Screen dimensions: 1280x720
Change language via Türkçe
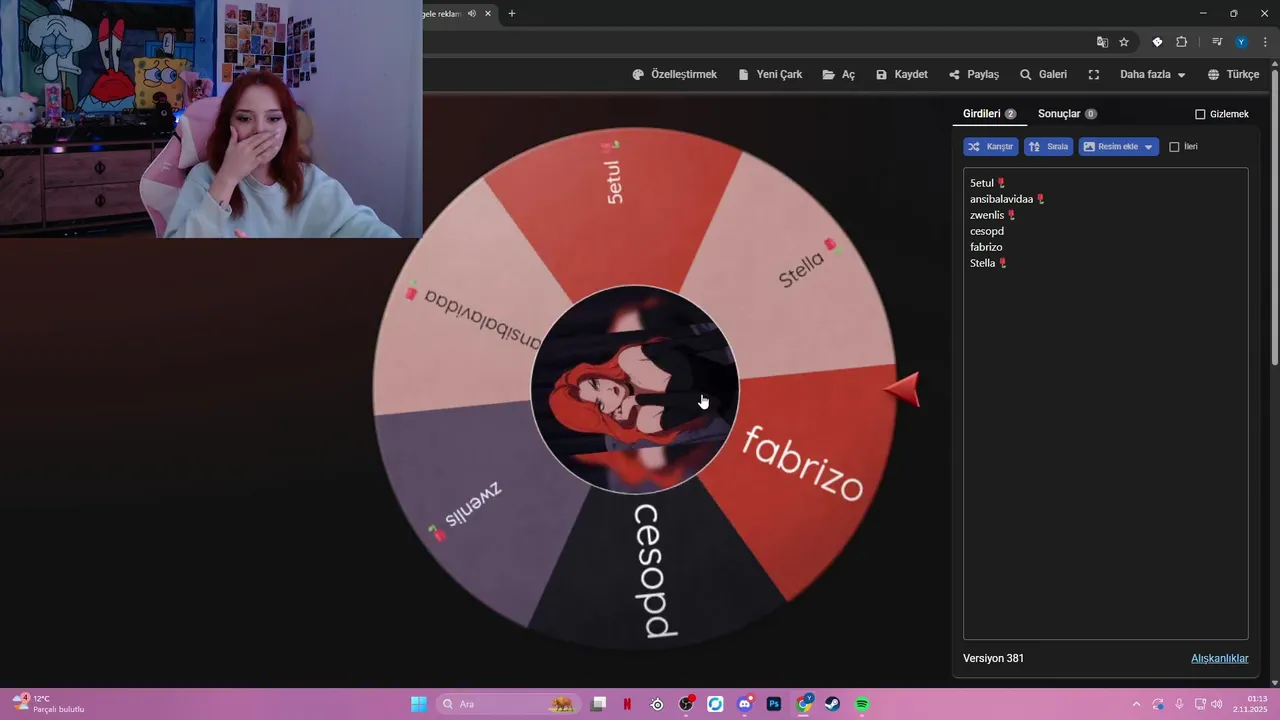1233,75
